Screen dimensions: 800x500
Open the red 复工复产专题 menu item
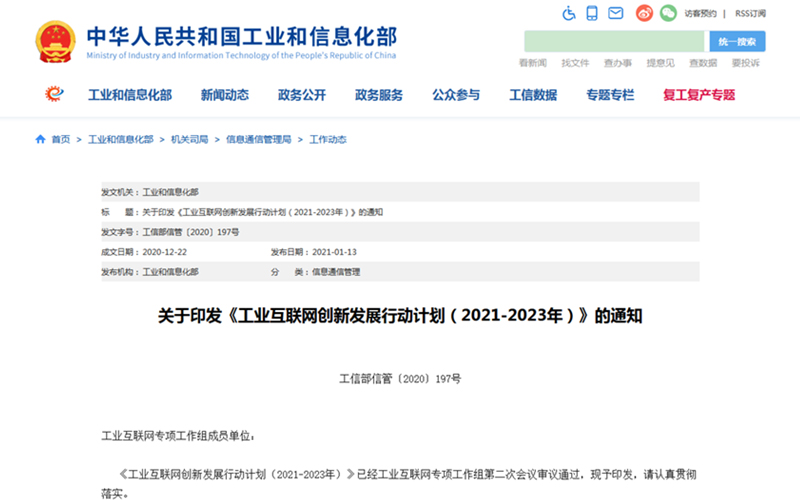[x=699, y=95]
